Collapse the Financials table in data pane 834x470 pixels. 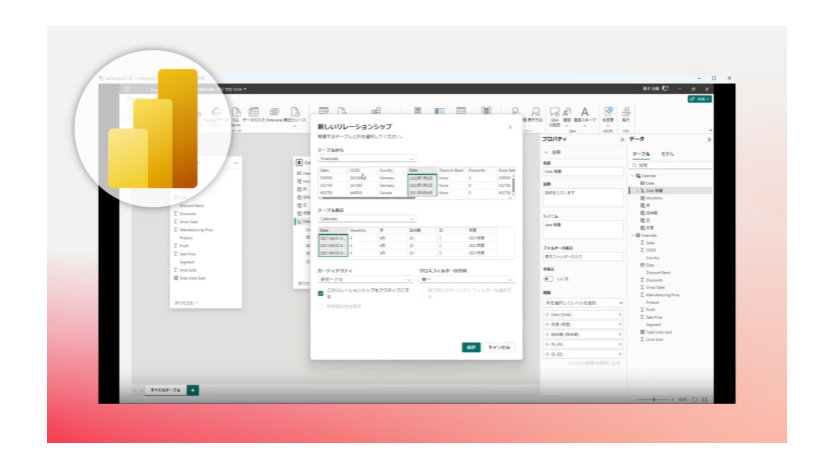pos(633,235)
